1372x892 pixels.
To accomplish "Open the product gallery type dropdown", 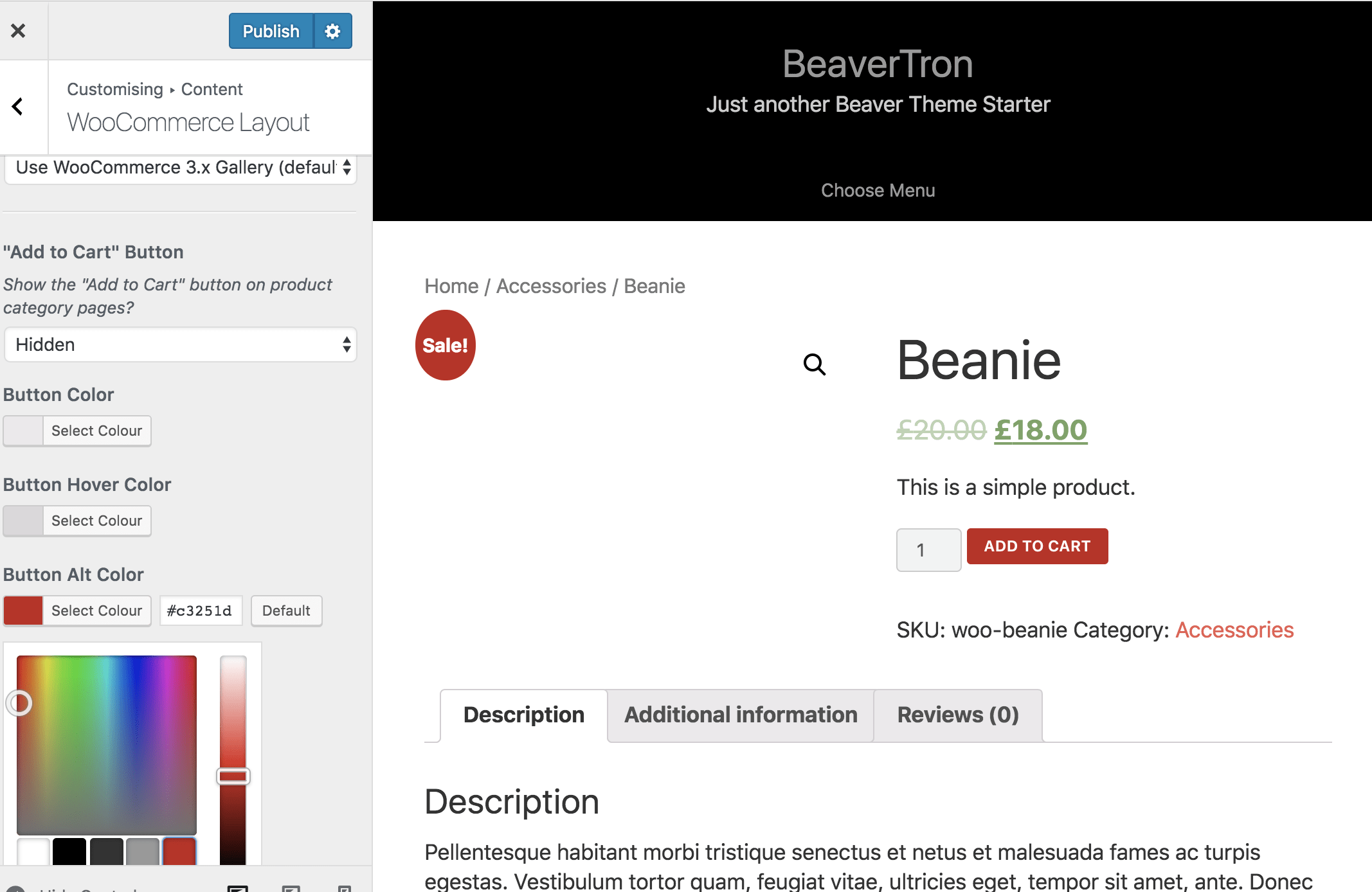I will 180,168.
